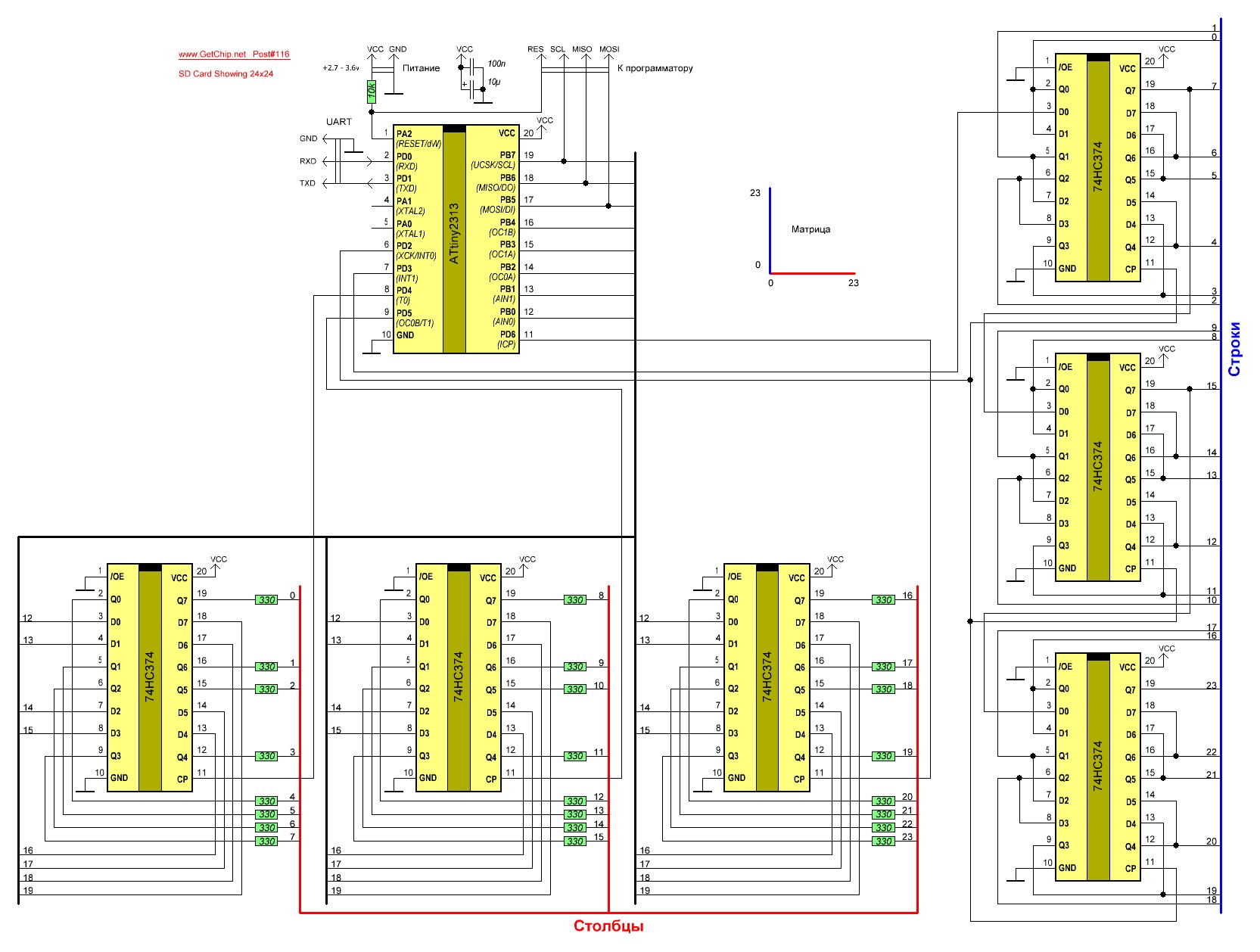The height and width of the screenshot is (952, 1260).
Task: Click the matrix legend's red horizontal axis
Action: (813, 273)
